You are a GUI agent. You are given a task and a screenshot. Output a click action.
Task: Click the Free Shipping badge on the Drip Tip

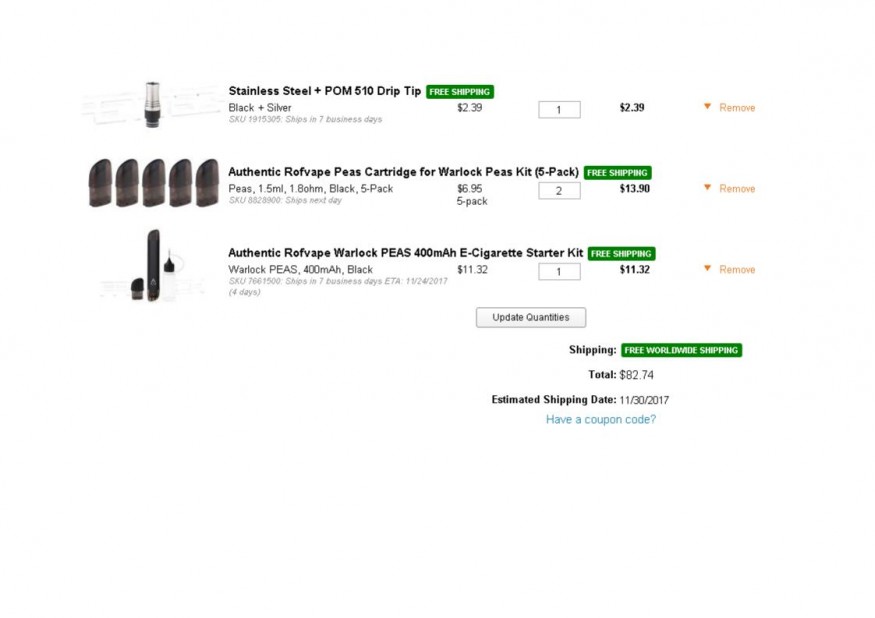460,92
